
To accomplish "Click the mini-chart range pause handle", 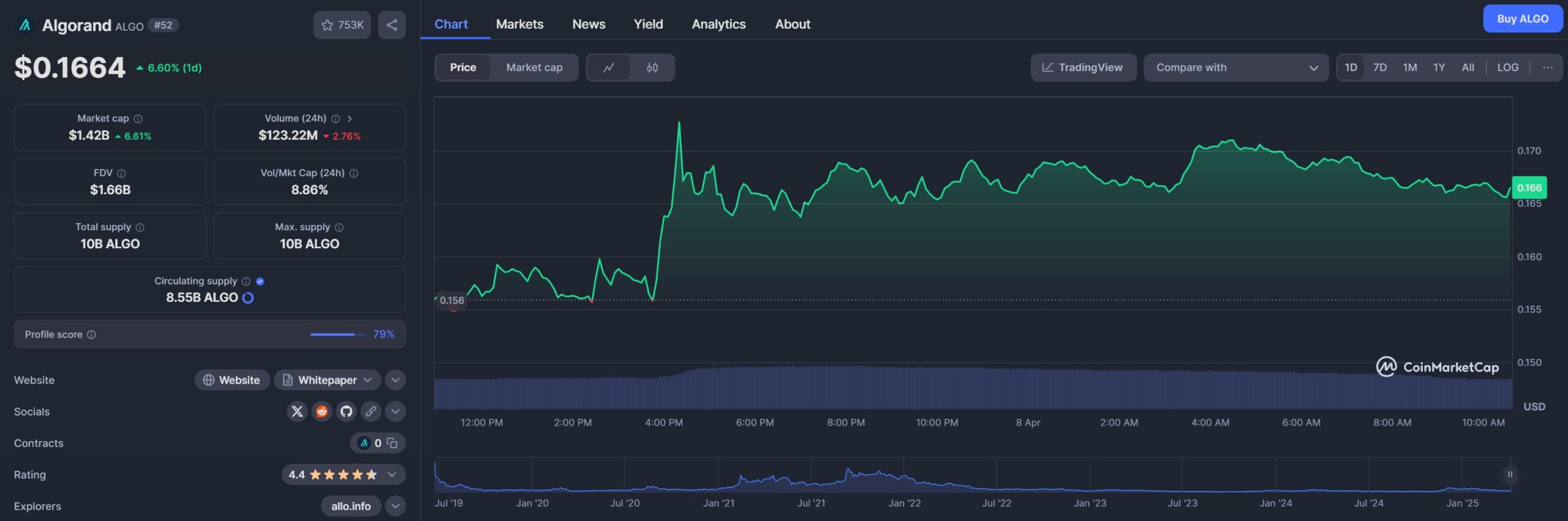I will coord(1510,474).
